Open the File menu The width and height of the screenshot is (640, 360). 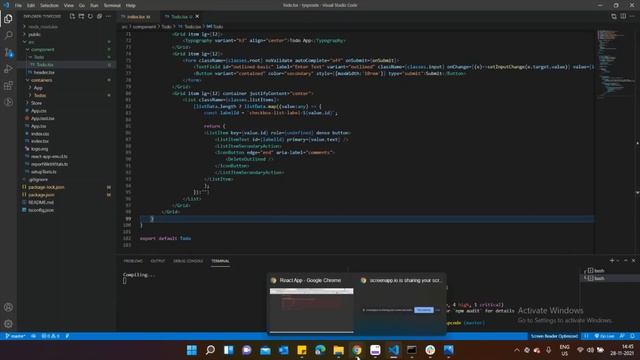(18, 5)
